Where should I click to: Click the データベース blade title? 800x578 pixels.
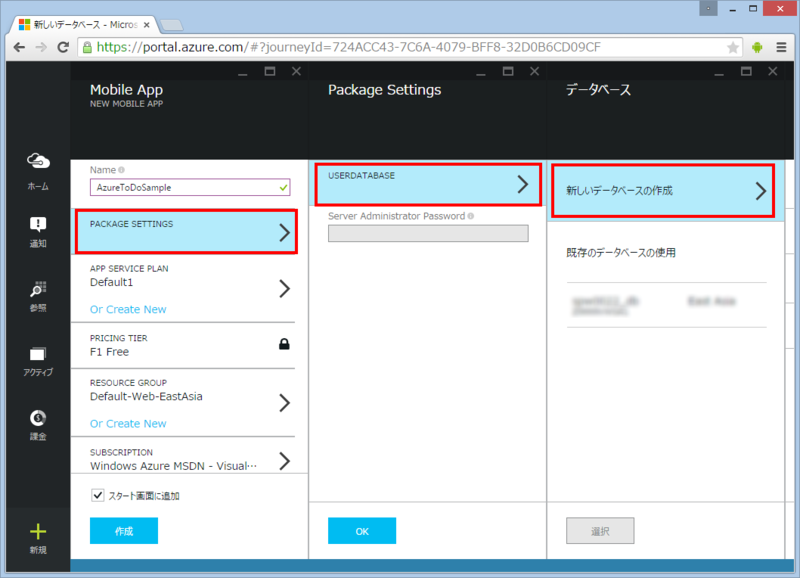pos(598,90)
